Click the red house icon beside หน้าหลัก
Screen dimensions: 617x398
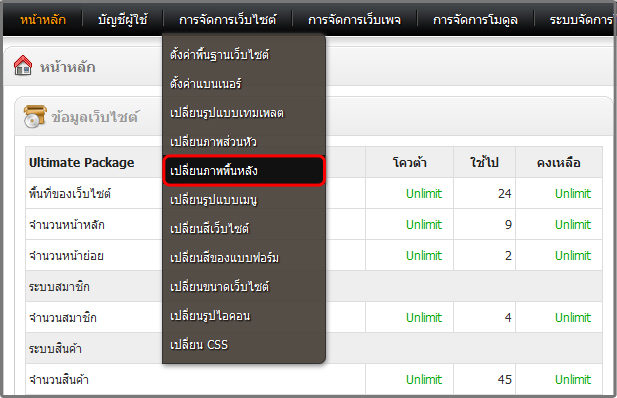(23, 65)
